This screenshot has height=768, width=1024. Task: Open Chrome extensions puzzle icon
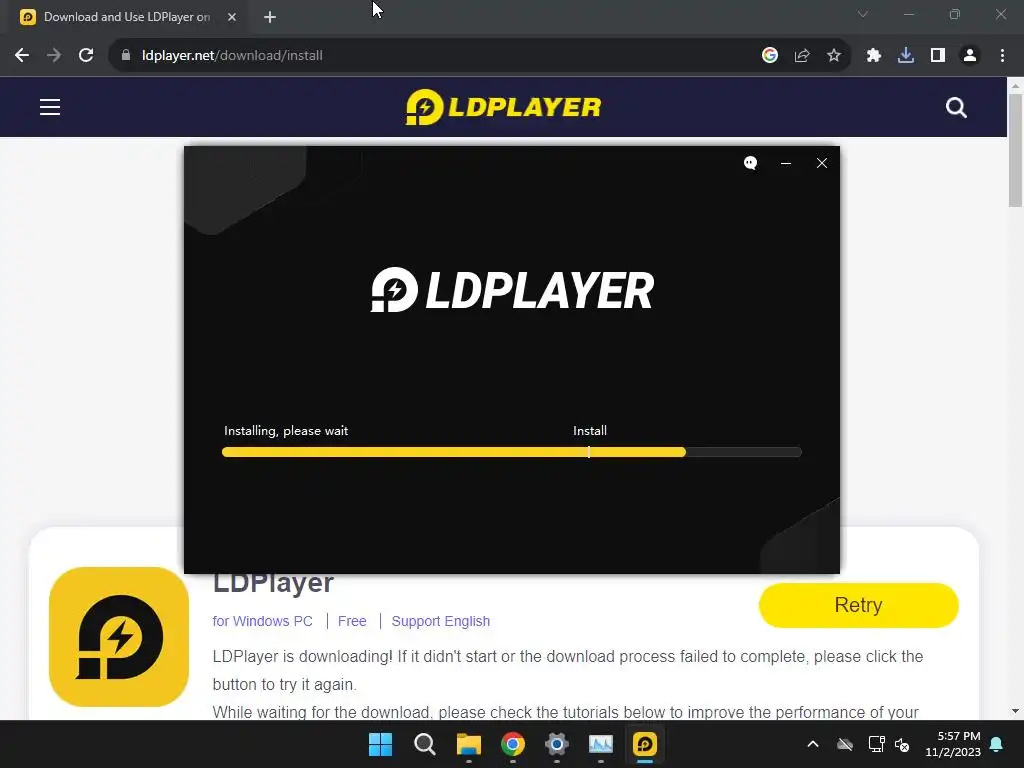(874, 56)
